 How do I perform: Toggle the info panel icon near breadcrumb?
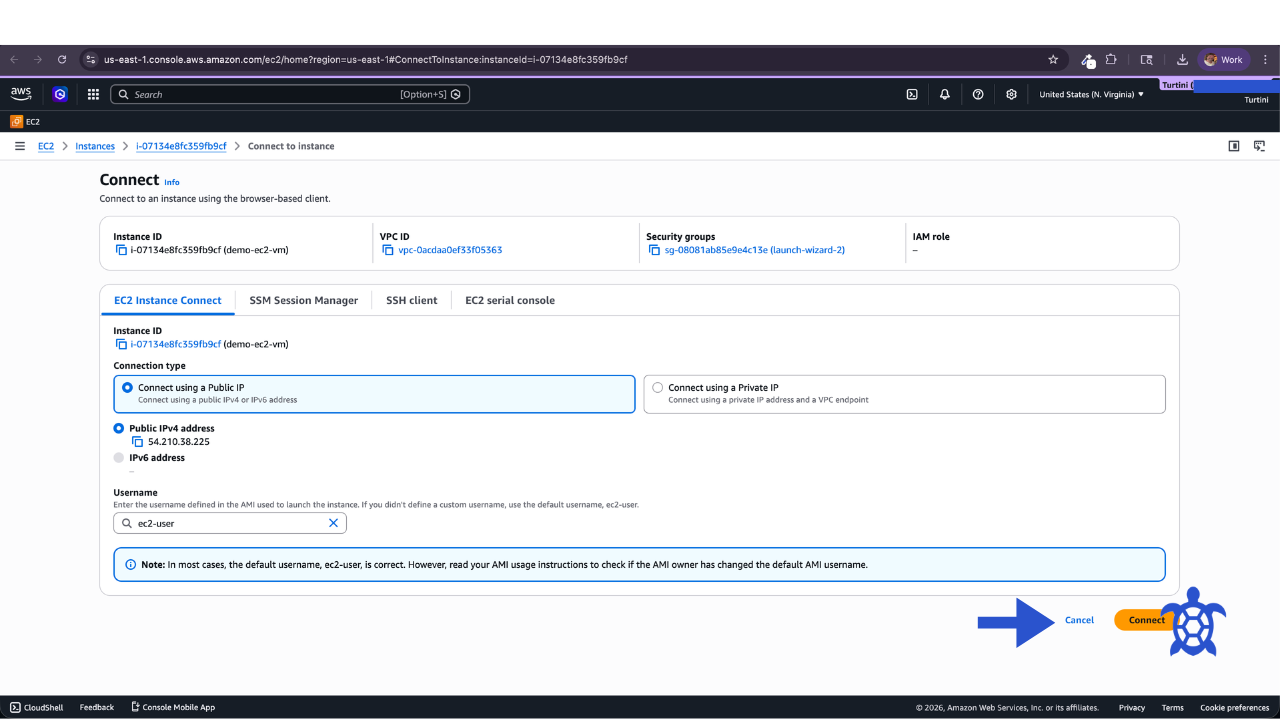tap(1234, 146)
